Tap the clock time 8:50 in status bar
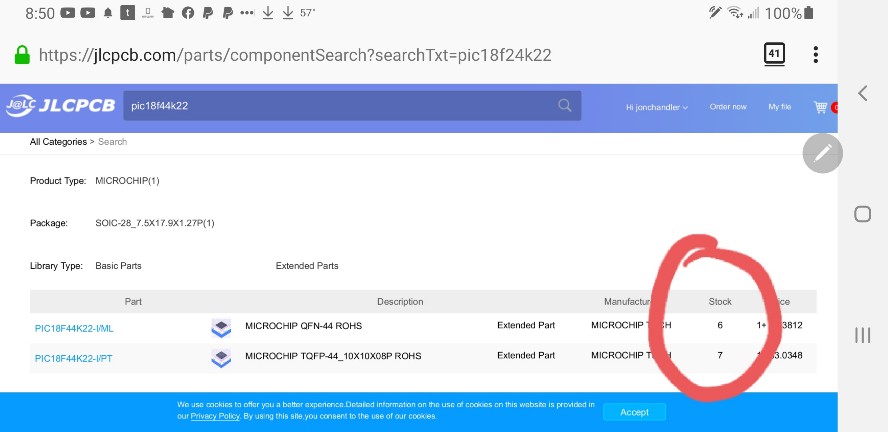The image size is (888, 432). (x=40, y=13)
